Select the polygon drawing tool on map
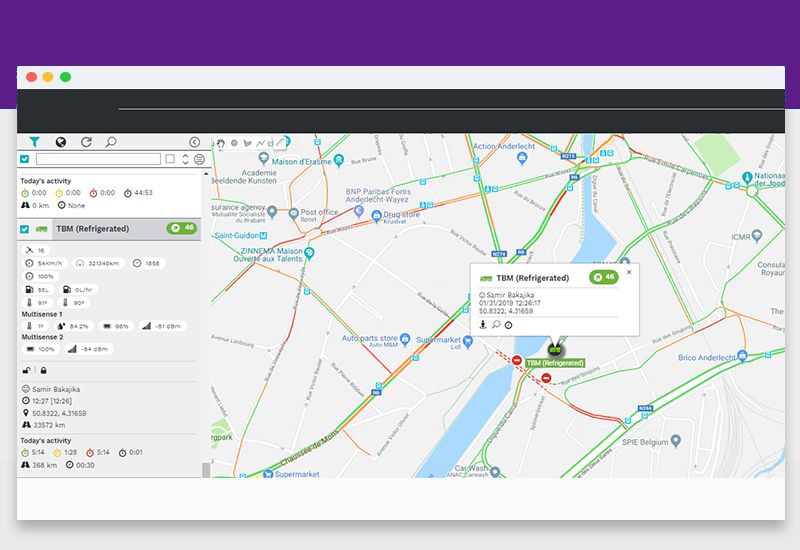800x550 pixels. point(247,143)
